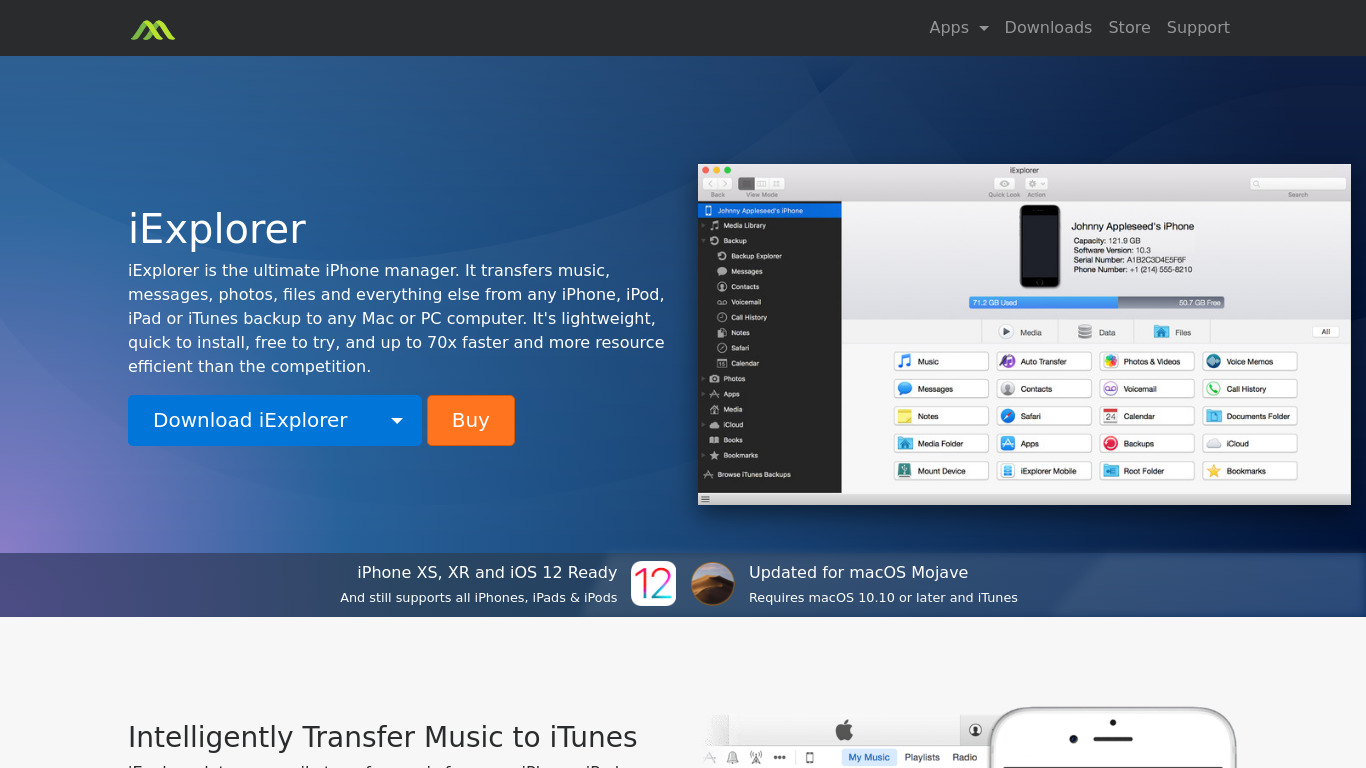Click the Apps button in the grid
The height and width of the screenshot is (768, 1366).
(x=1044, y=443)
